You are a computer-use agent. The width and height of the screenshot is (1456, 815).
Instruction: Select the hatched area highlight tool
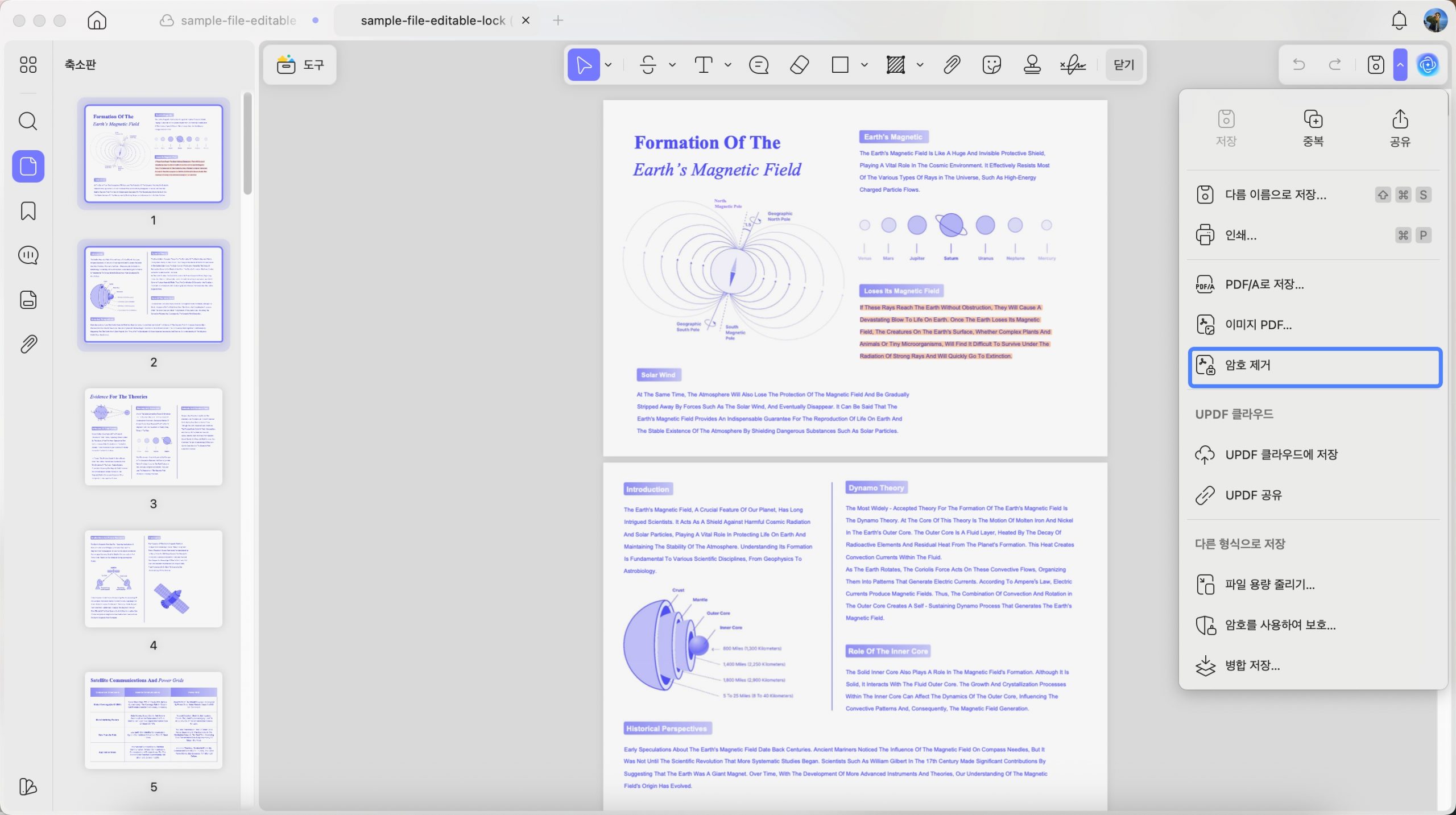tap(896, 65)
